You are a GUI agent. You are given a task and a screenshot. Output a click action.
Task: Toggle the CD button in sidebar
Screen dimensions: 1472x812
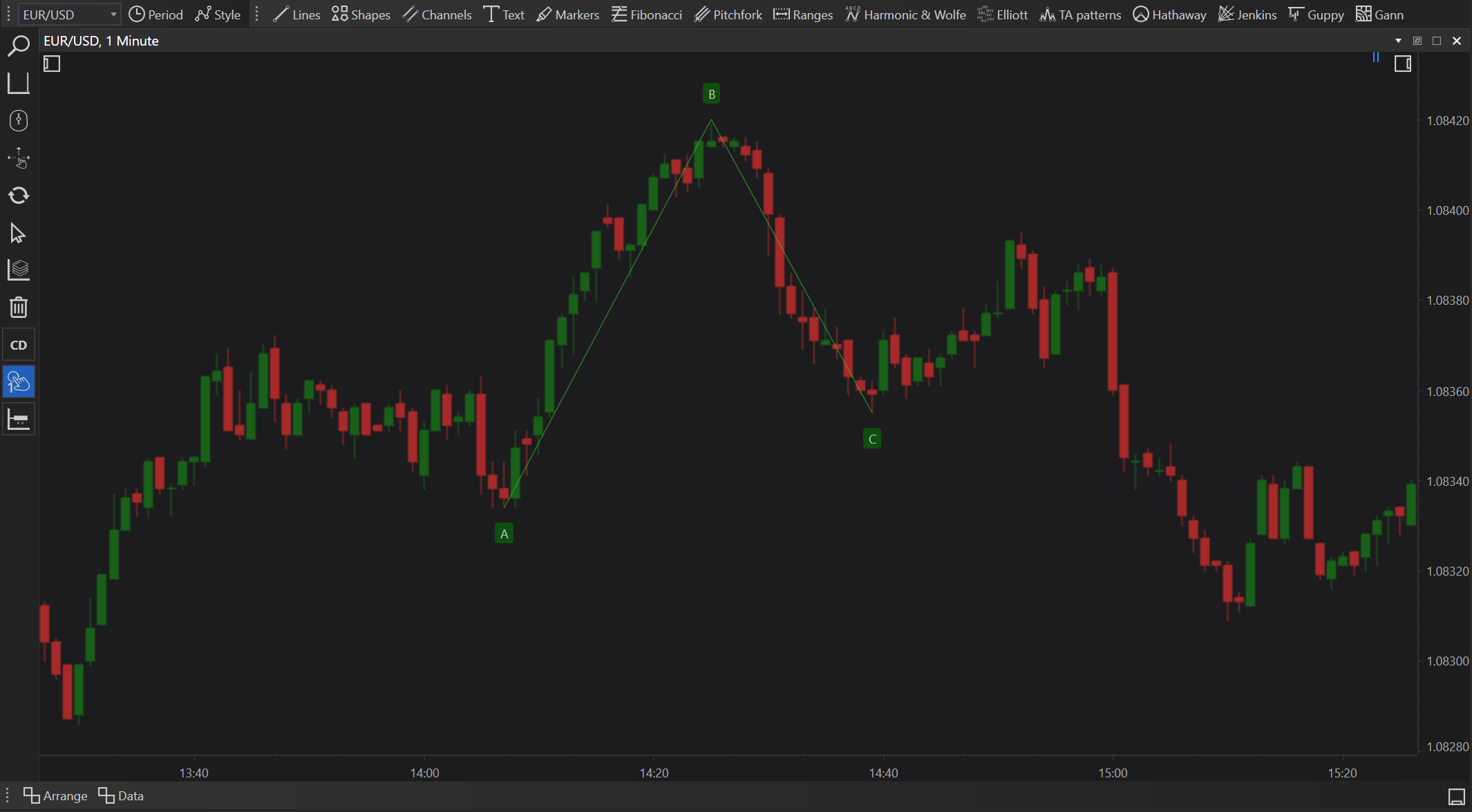pyautogui.click(x=19, y=345)
